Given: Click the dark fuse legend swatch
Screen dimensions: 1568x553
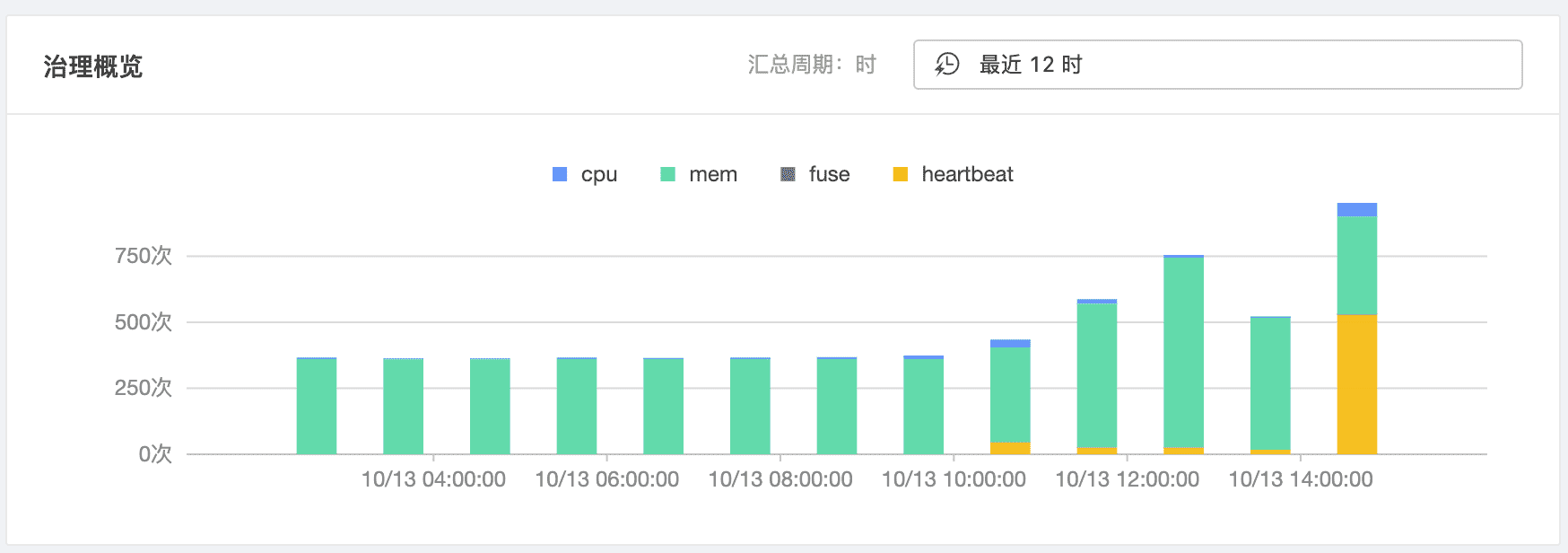Looking at the screenshot, I should tap(788, 174).
